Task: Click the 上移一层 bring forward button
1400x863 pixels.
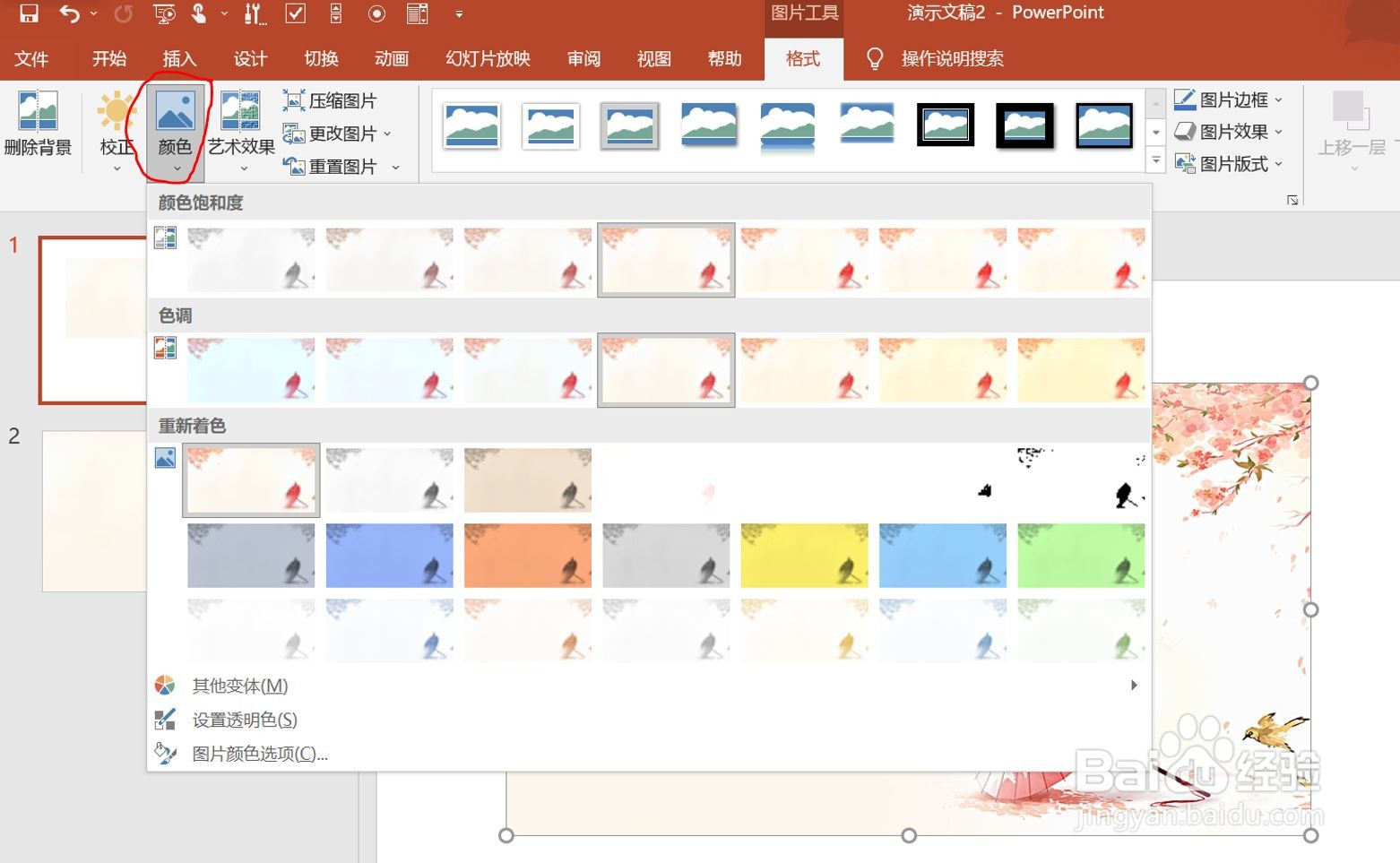Action: pos(1351,130)
